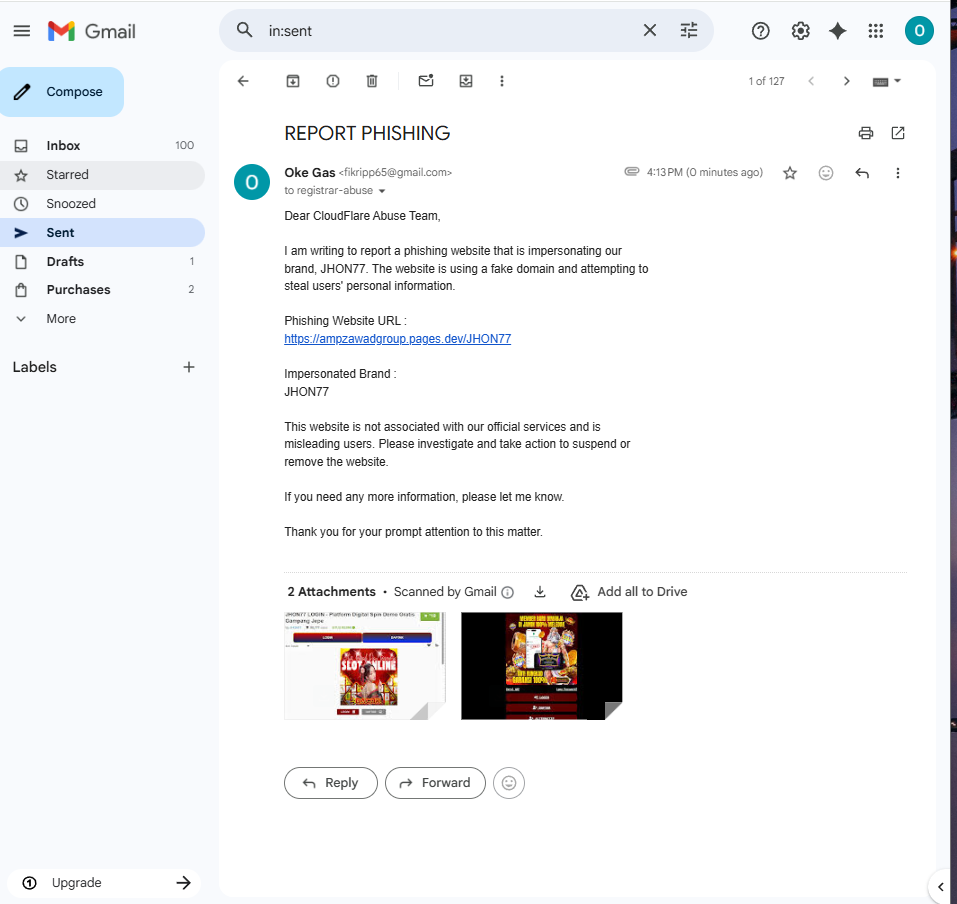Add emoji reaction beside Forward button
This screenshot has height=904, width=957.
pyautogui.click(x=508, y=783)
